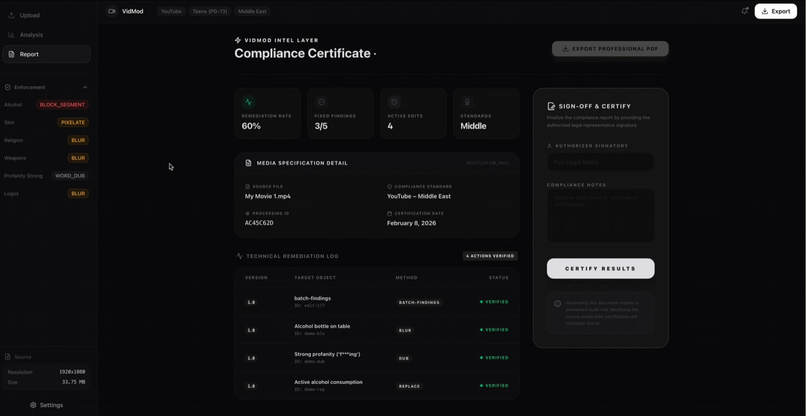Click the DUB method tag
Screen dimensions: 806x416
[404, 358]
